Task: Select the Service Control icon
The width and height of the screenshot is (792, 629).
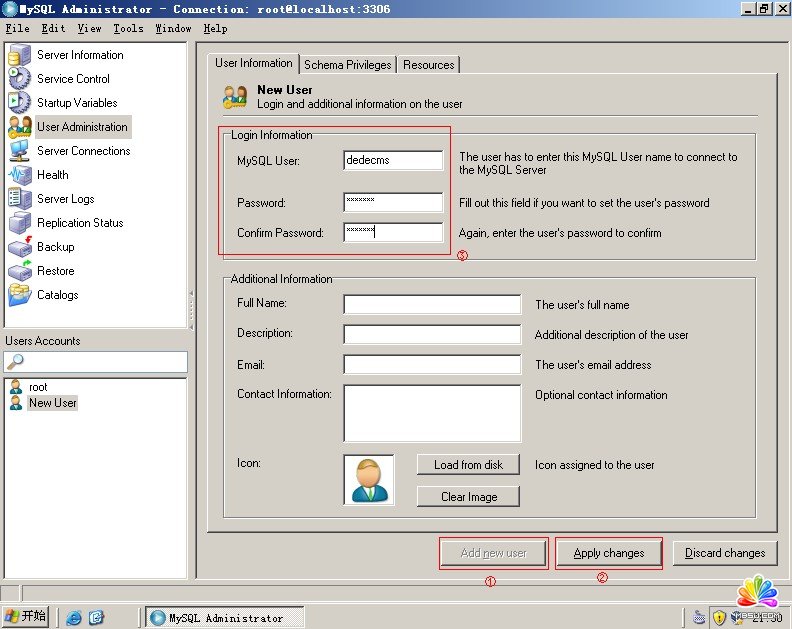Action: point(20,79)
